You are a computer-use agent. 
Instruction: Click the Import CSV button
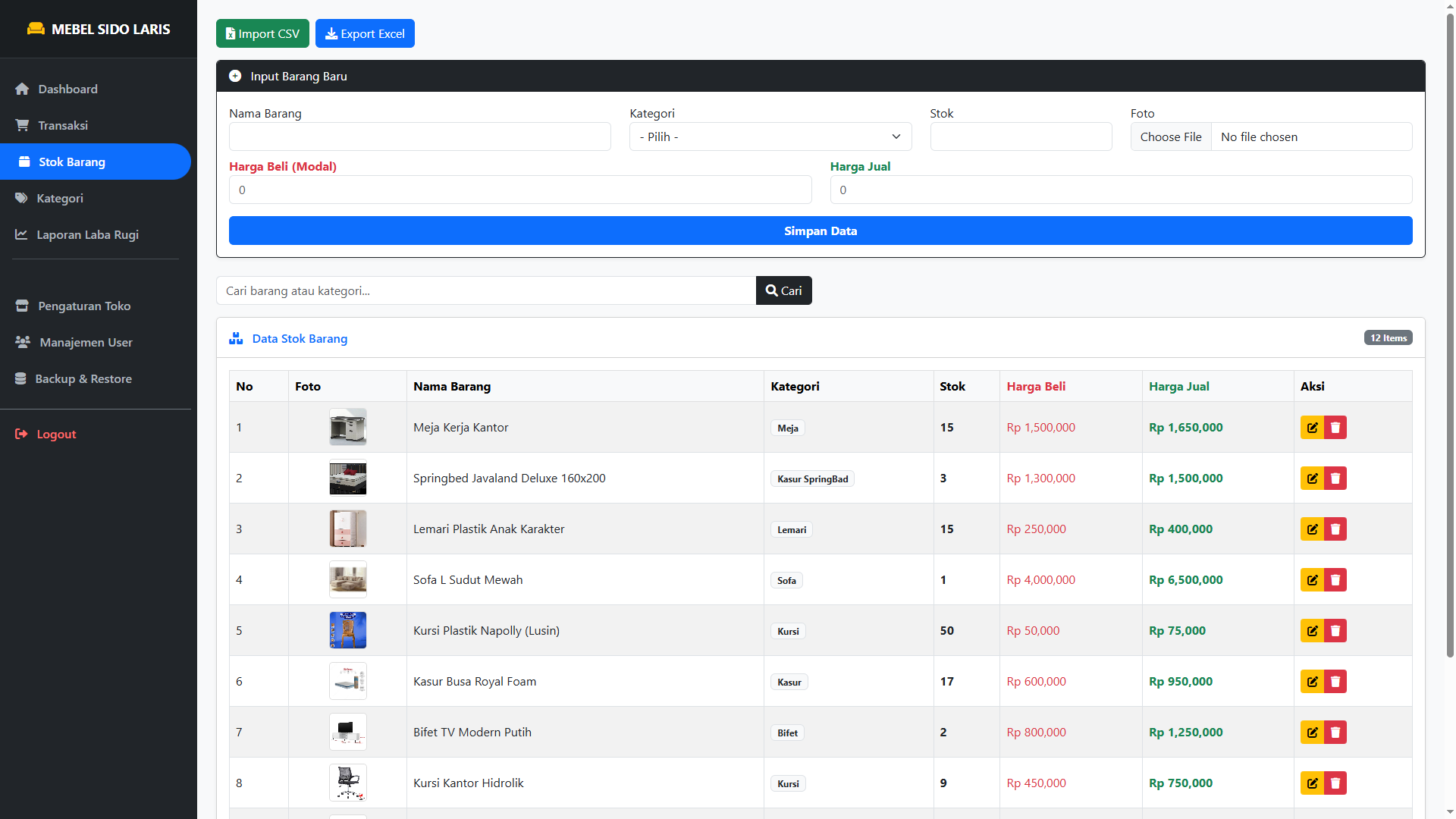point(262,34)
